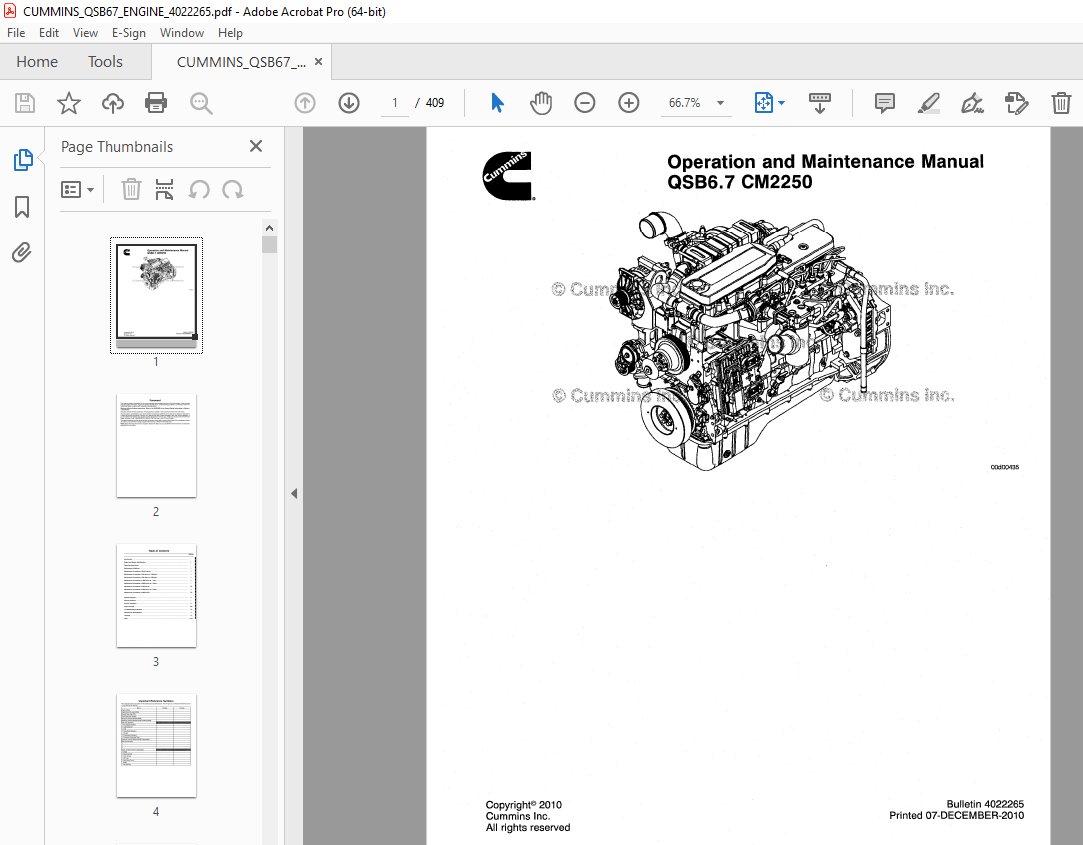Image resolution: width=1083 pixels, height=845 pixels.
Task: Select page 1 thumbnail
Action: (156, 295)
